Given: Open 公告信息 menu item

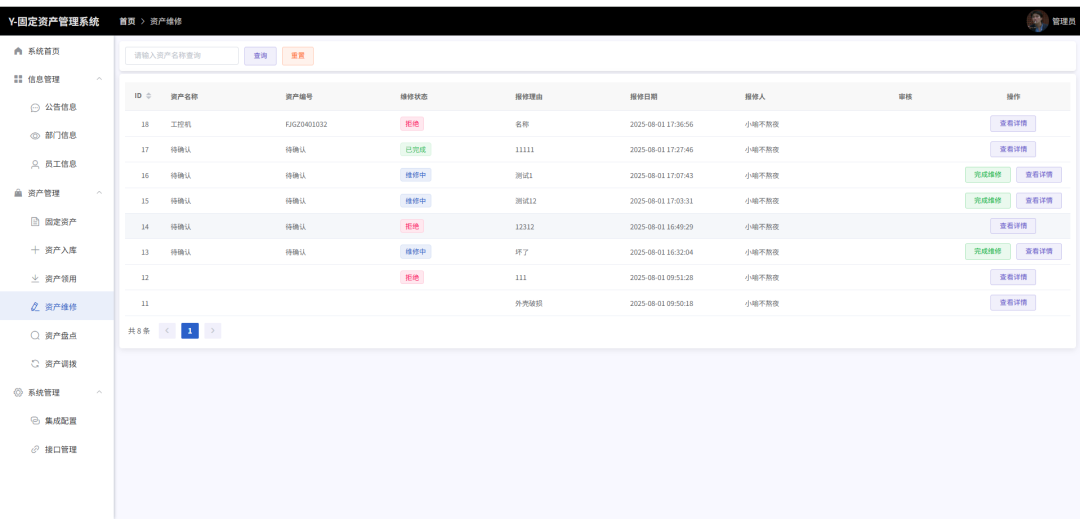Looking at the screenshot, I should tap(56, 107).
